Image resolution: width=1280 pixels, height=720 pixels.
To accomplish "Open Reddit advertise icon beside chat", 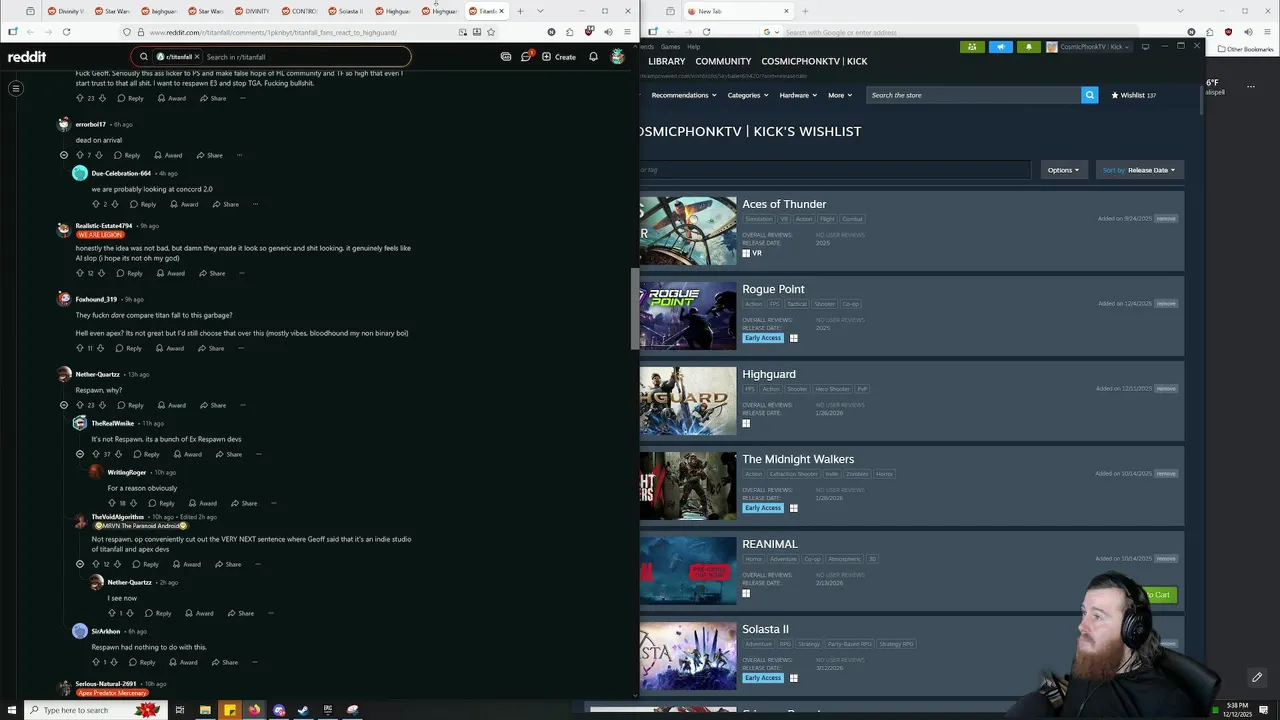I will tap(506, 57).
